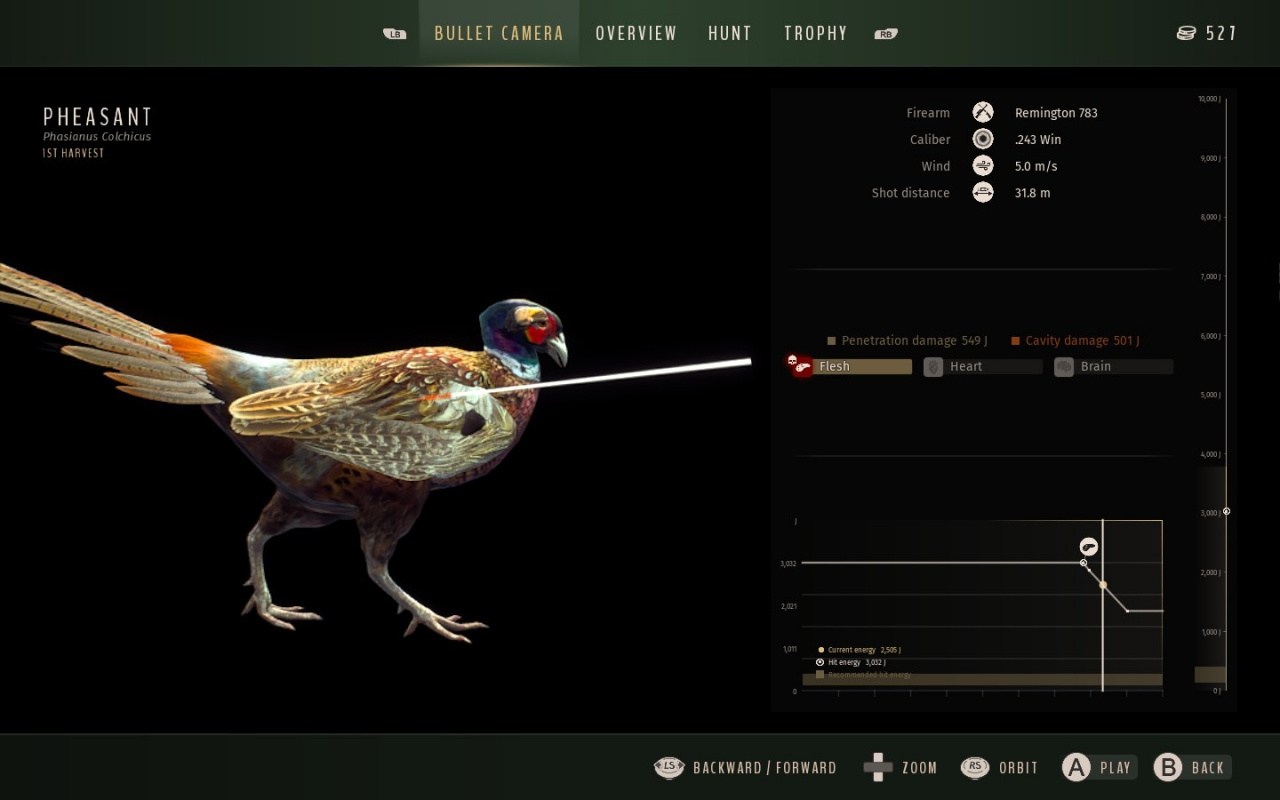This screenshot has height=800, width=1280.
Task: Click the coins currency icon
Action: tap(1186, 33)
